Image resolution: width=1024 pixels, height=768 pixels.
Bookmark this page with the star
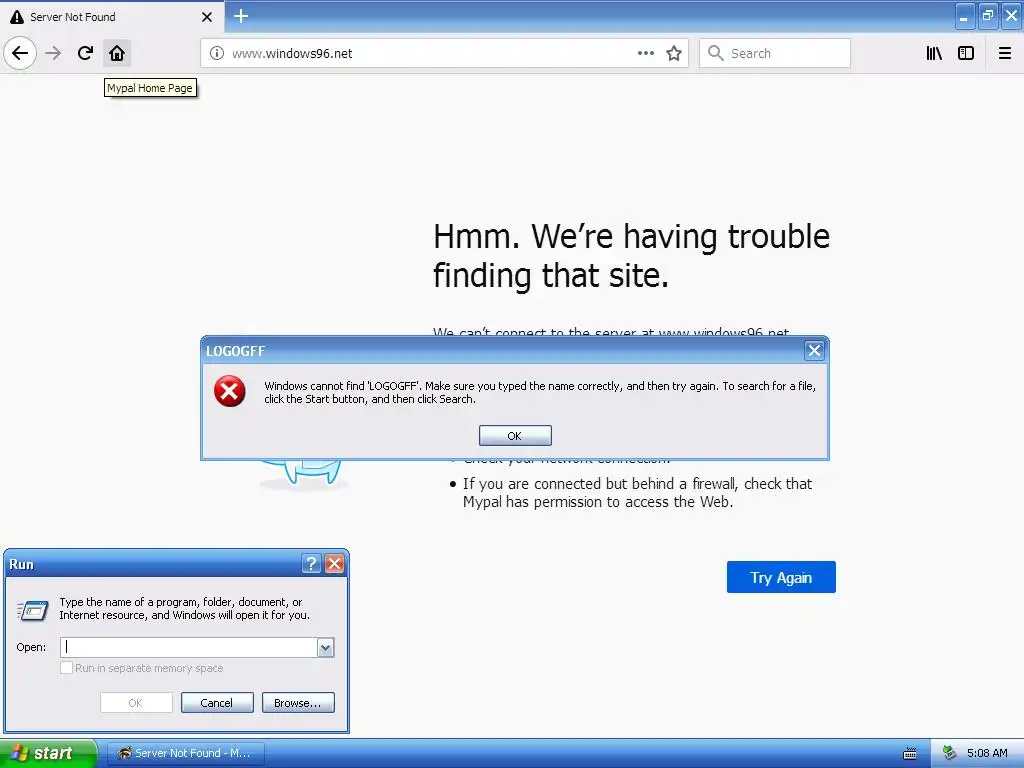(674, 53)
